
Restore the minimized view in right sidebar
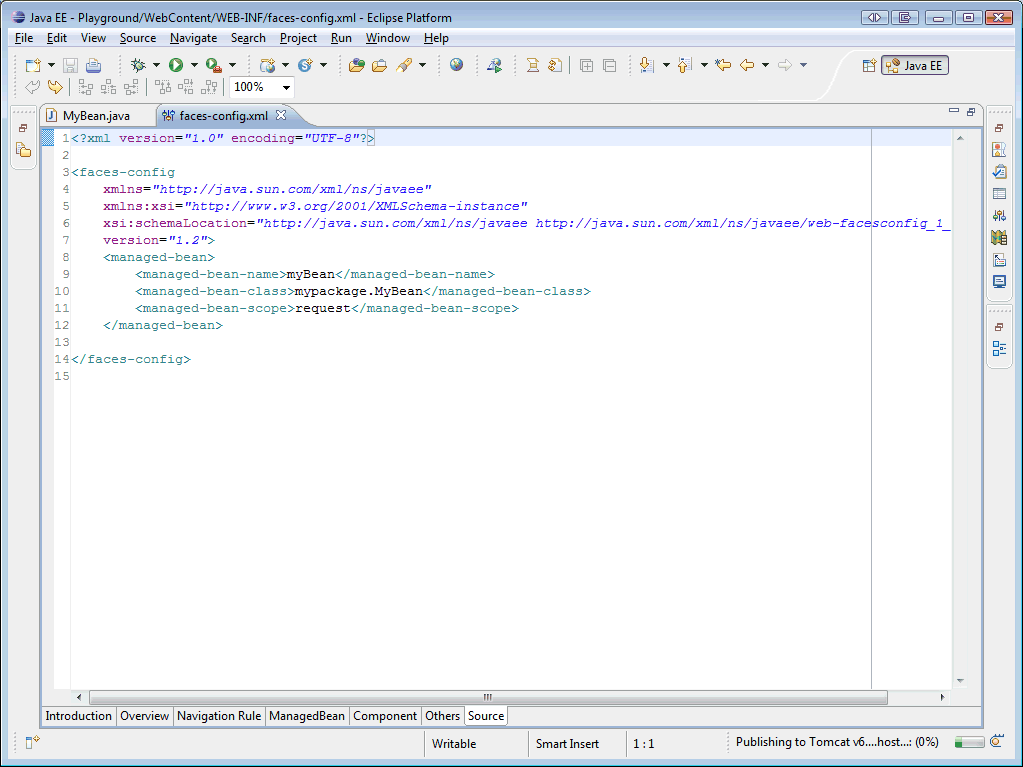(999, 127)
